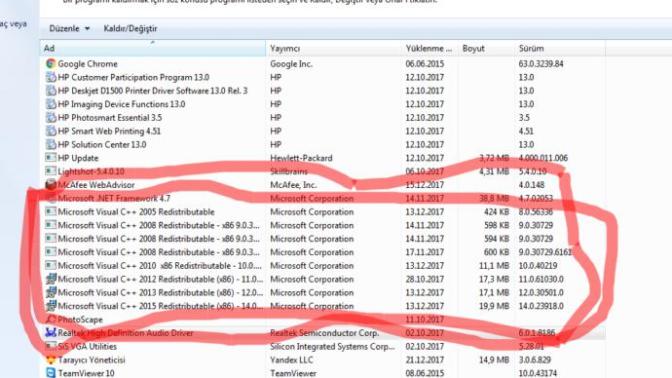
Task: Click HP Smart Web Printing icon
Action: [x=51, y=131]
